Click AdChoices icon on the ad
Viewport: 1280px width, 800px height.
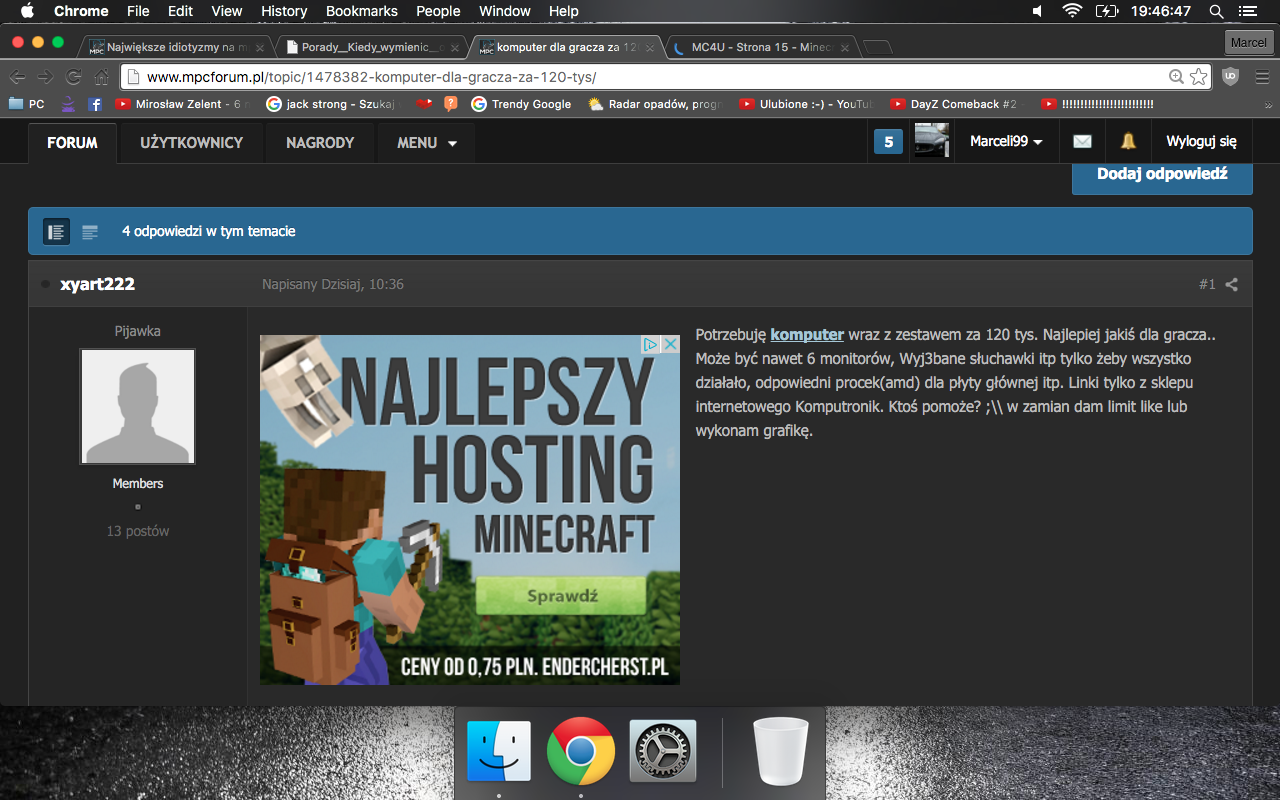pyautogui.click(x=650, y=344)
